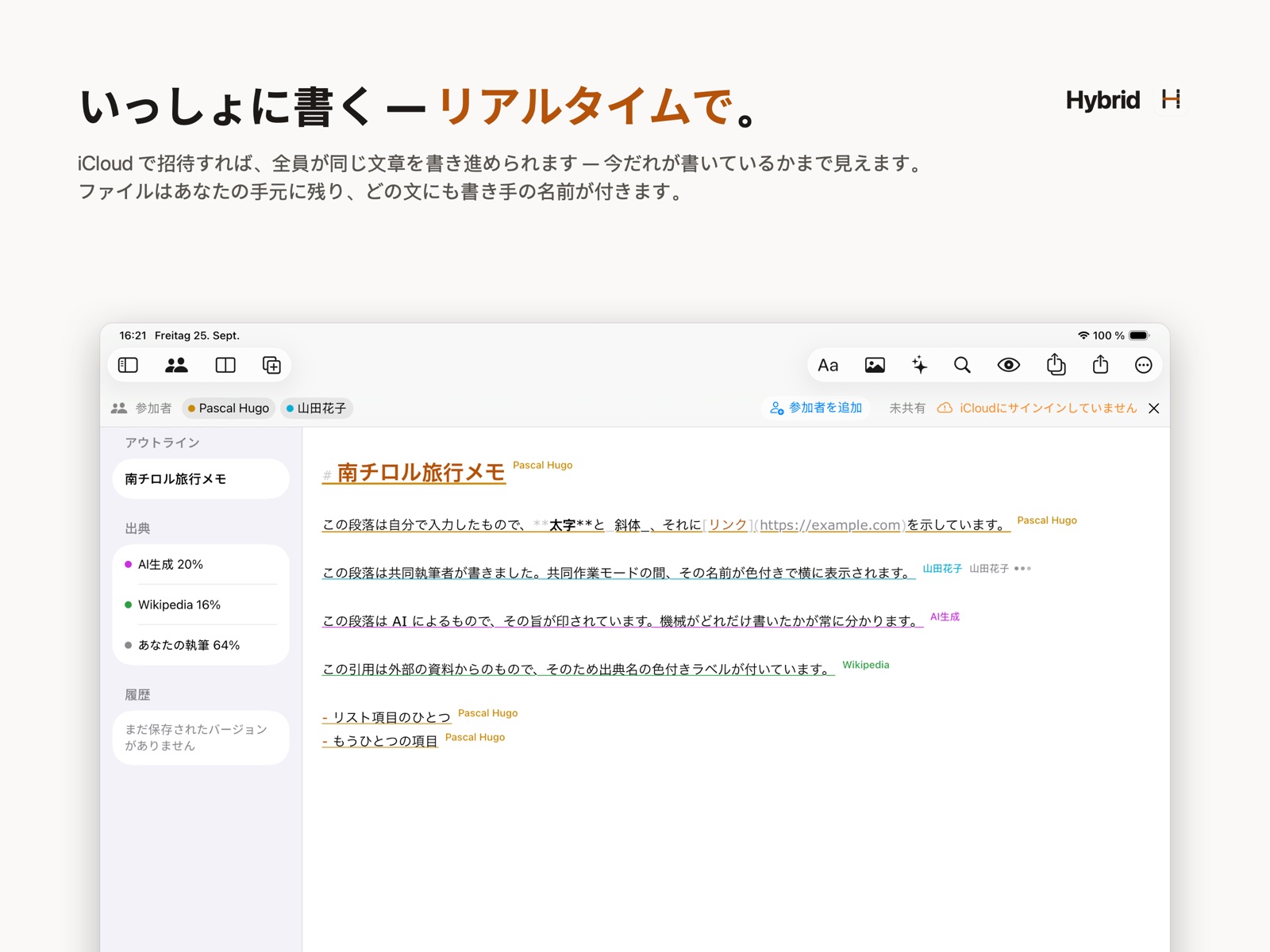Open the Aa text formatting options
The width and height of the screenshot is (1270, 952).
[x=828, y=365]
